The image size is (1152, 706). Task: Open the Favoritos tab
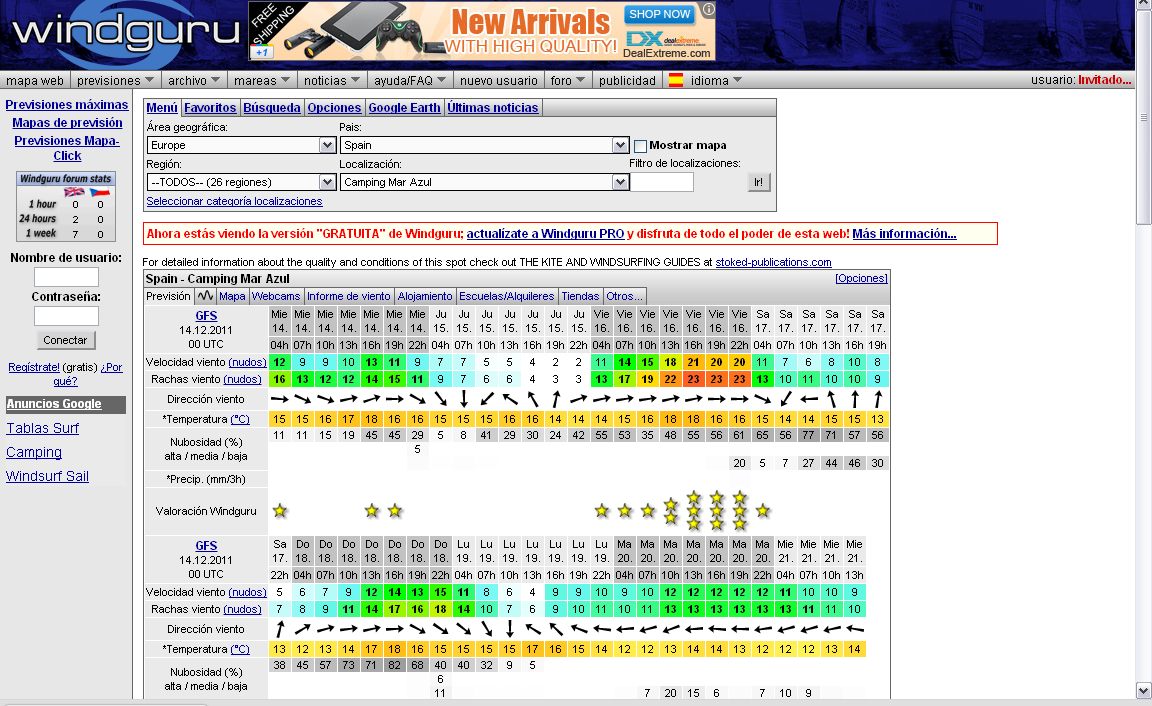(213, 107)
